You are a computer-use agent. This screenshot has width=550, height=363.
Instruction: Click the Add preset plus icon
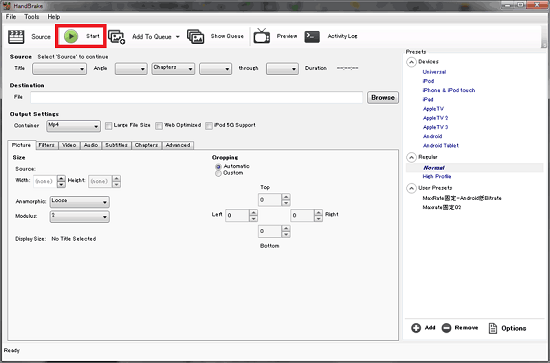[416, 328]
